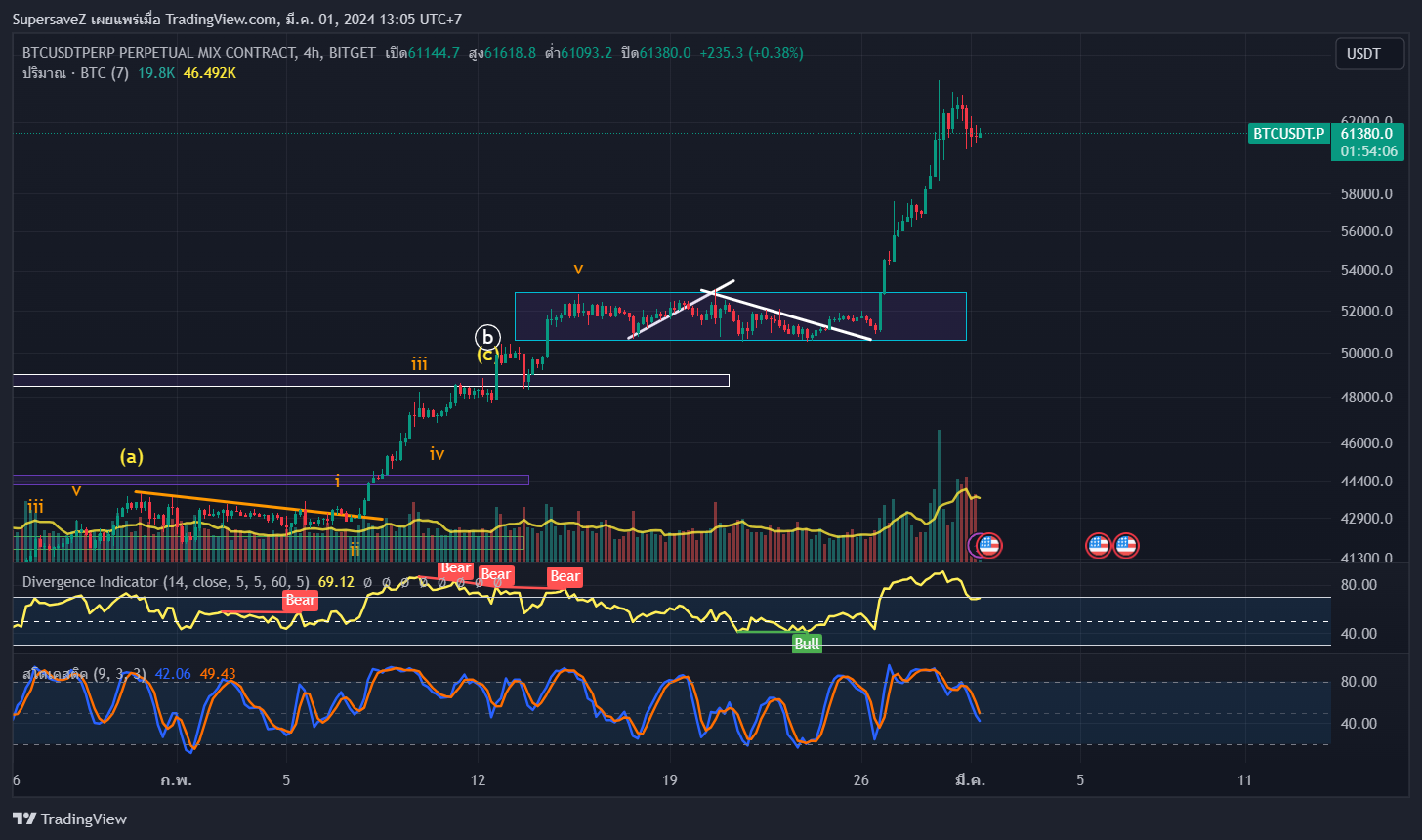Click the 46.492K volume value
Image resolution: width=1422 pixels, height=840 pixels.
point(210,73)
